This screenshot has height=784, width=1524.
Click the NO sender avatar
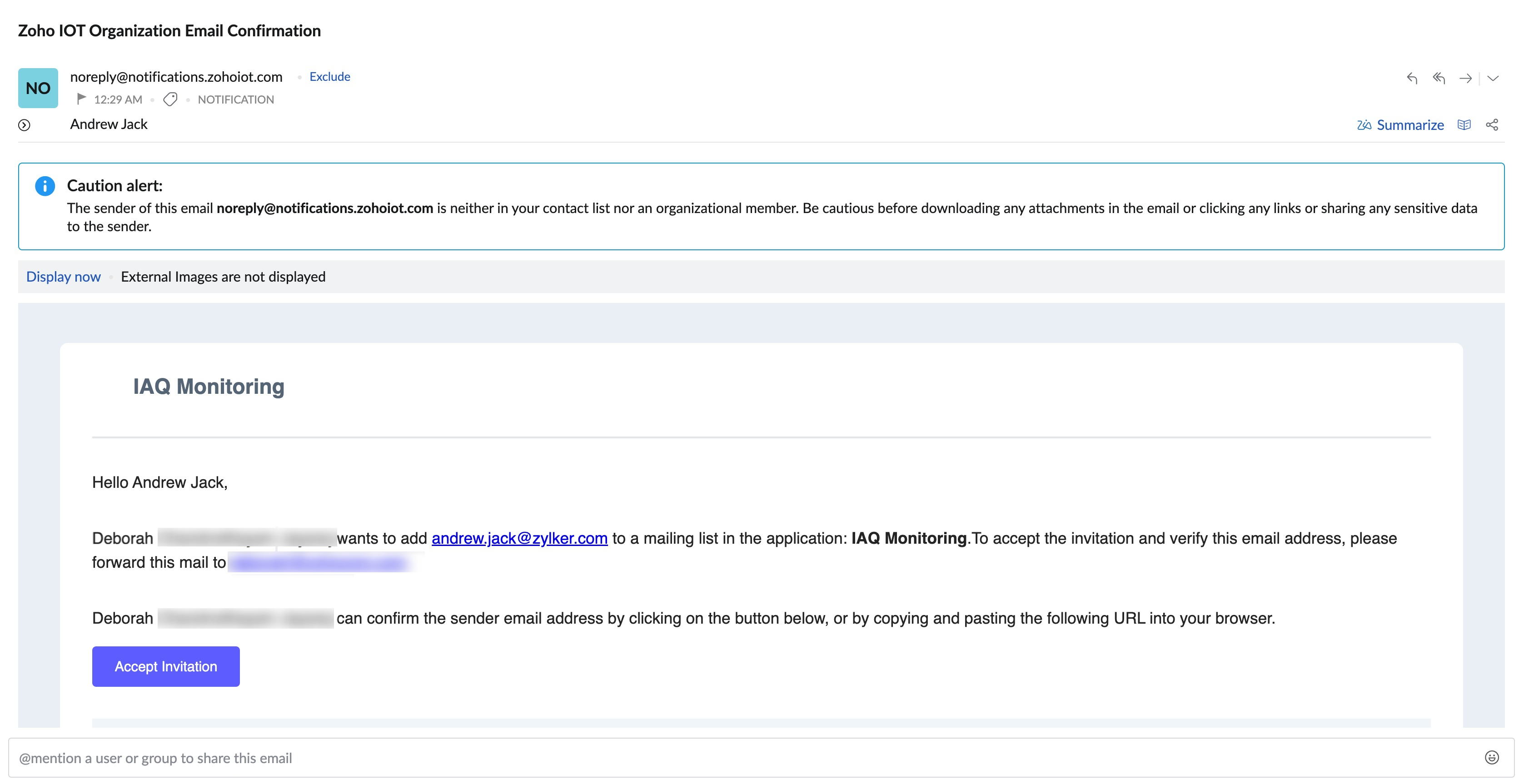[x=38, y=88]
